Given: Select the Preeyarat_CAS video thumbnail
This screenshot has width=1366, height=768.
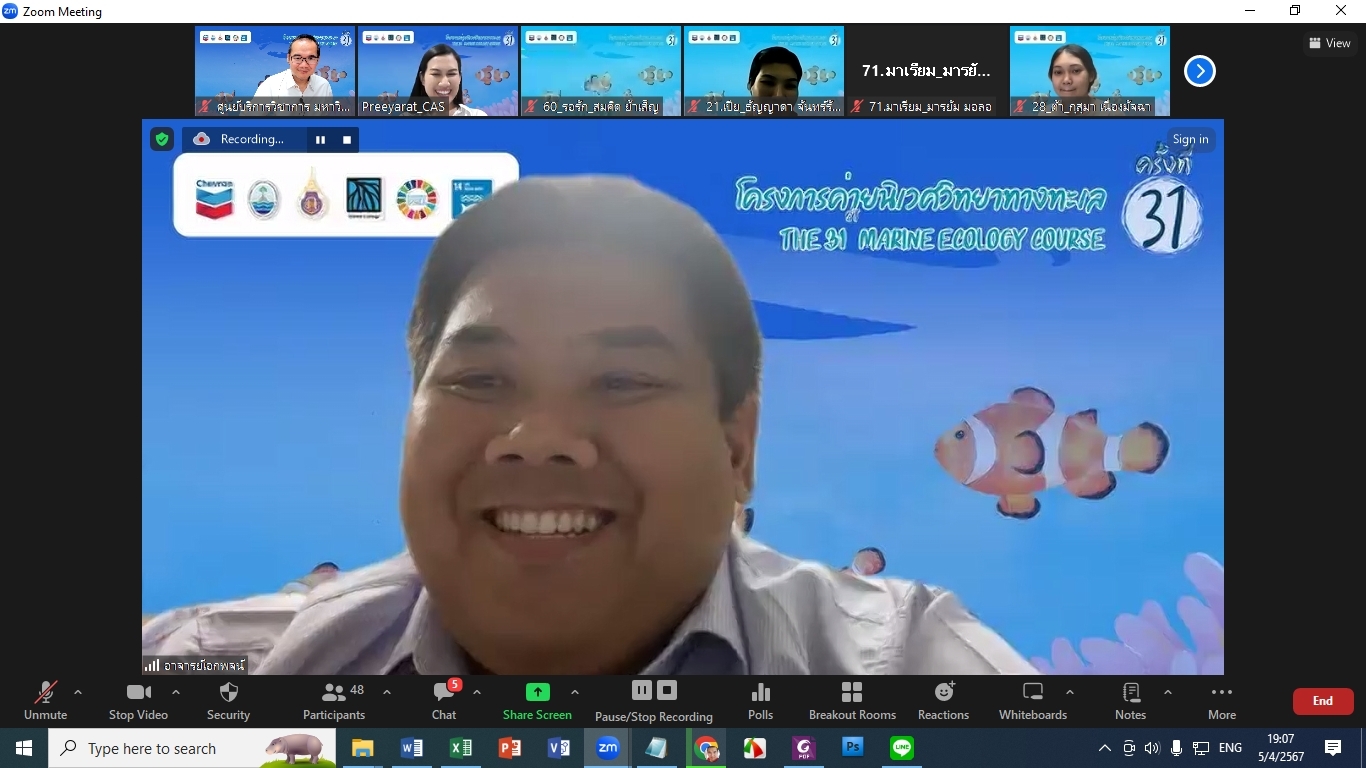Looking at the screenshot, I should (x=438, y=71).
